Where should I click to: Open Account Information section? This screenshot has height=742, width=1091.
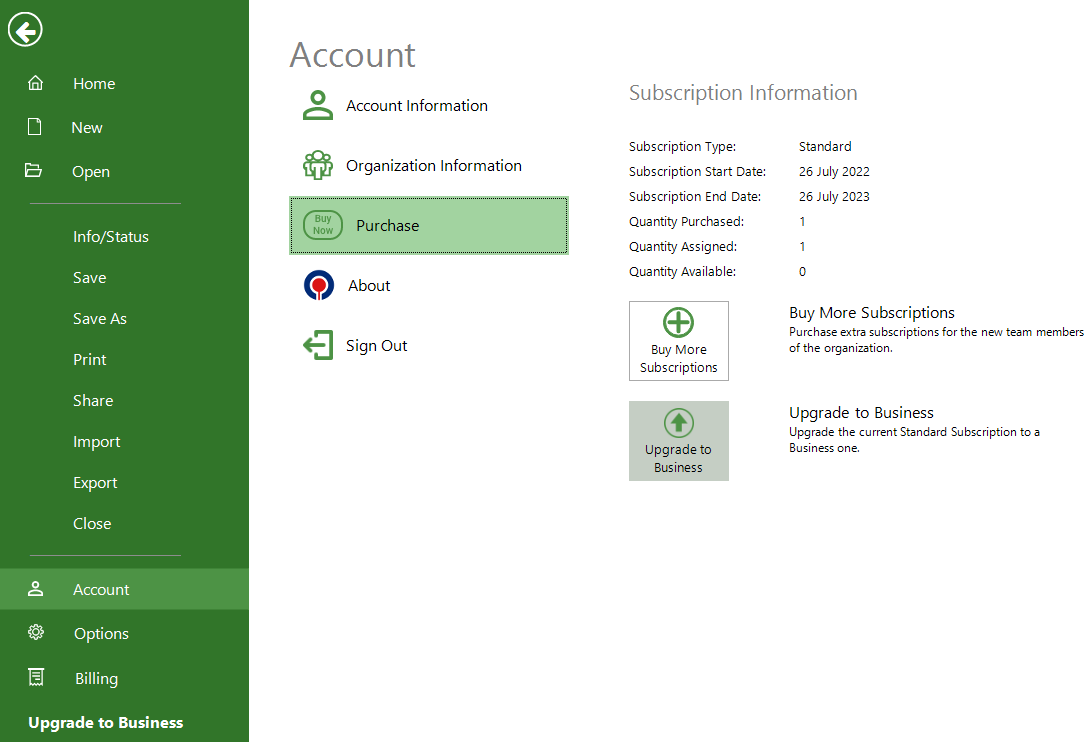click(429, 105)
